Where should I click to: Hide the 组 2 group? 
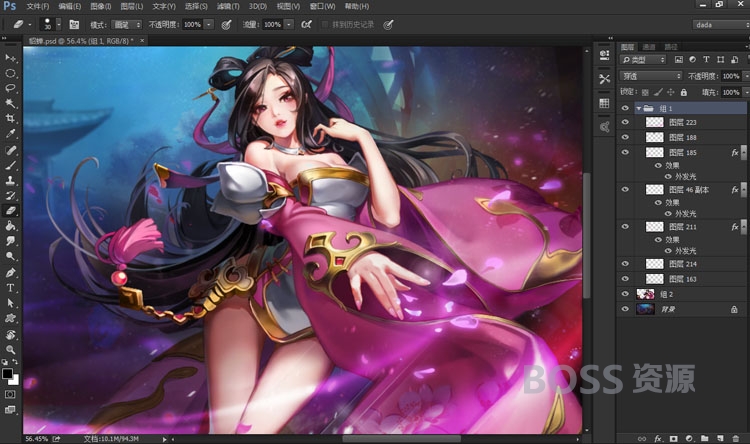(625, 294)
